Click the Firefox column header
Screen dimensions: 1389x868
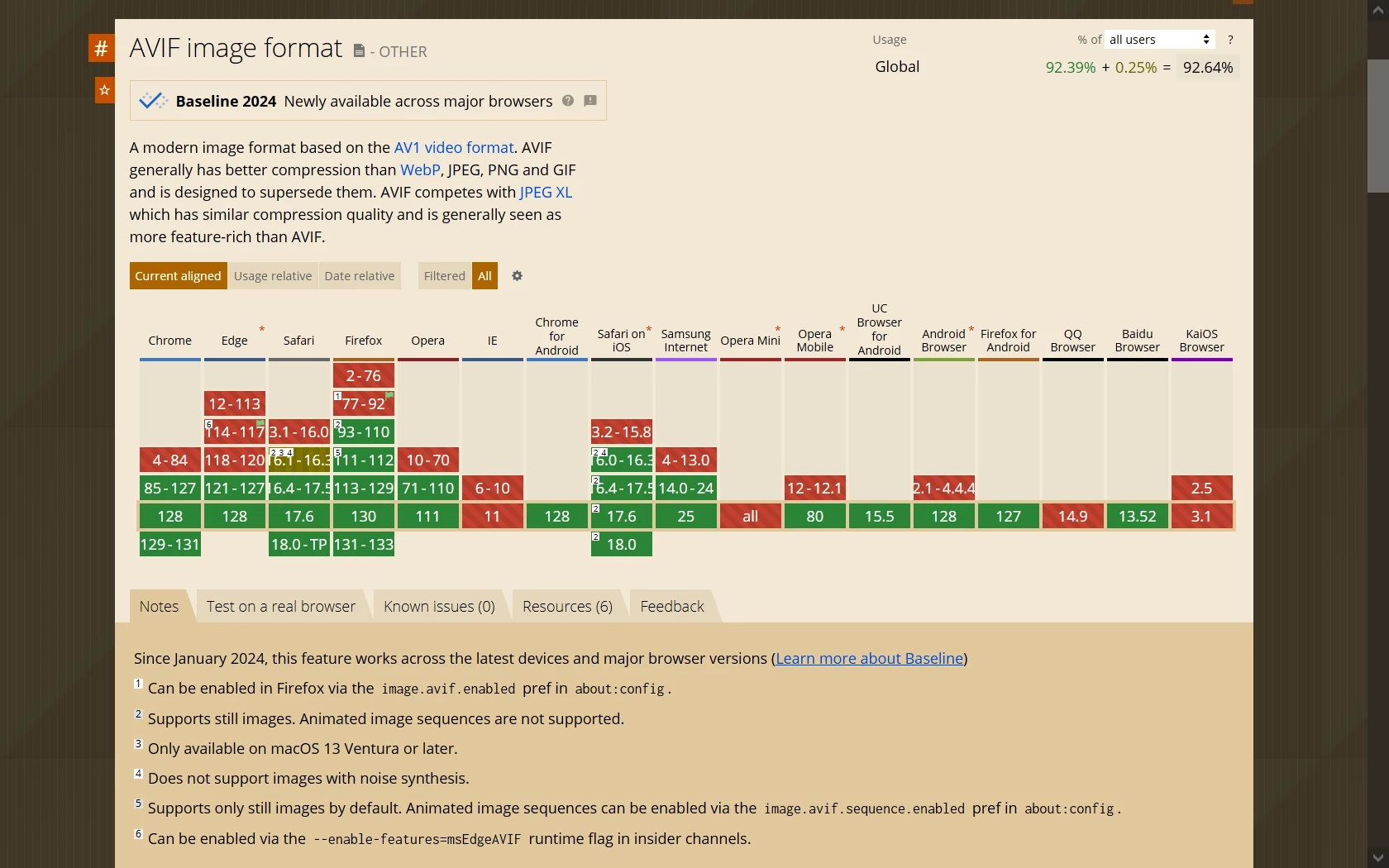364,341
